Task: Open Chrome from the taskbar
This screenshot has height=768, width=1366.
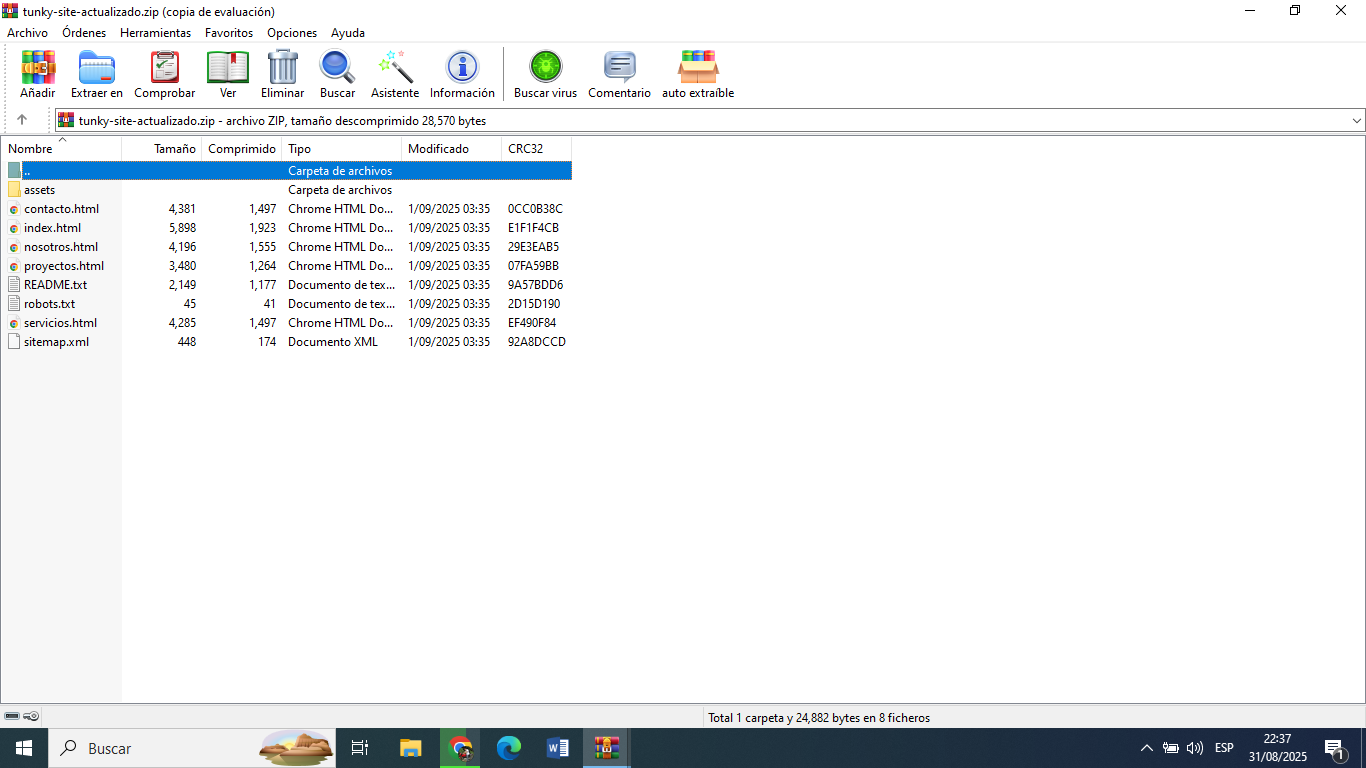Action: 460,748
